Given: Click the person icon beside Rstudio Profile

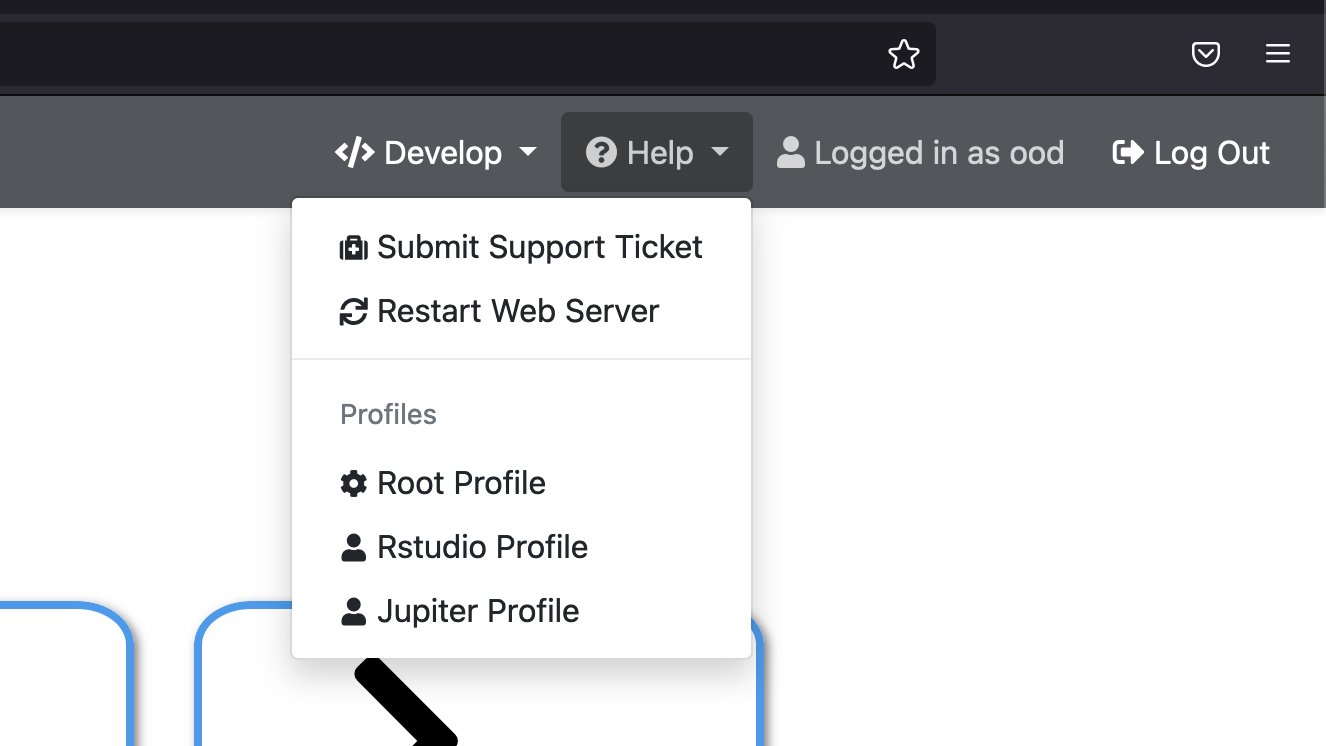Looking at the screenshot, I should point(353,547).
